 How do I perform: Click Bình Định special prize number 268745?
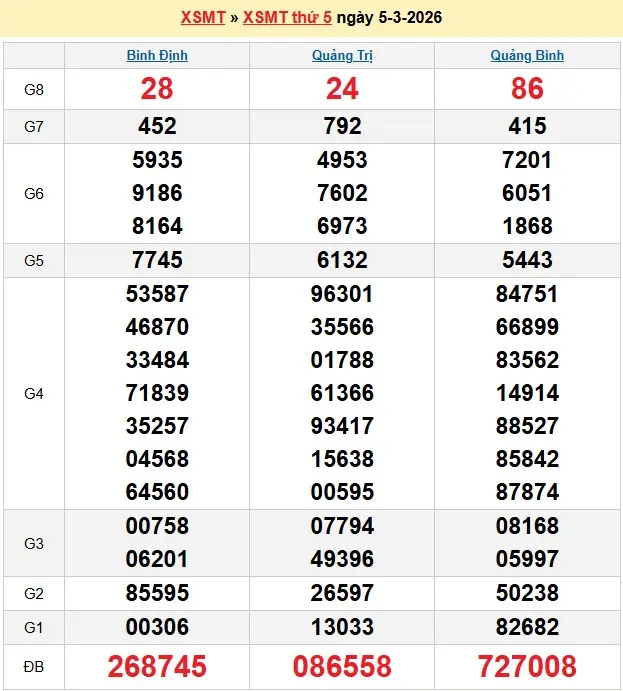(x=157, y=666)
